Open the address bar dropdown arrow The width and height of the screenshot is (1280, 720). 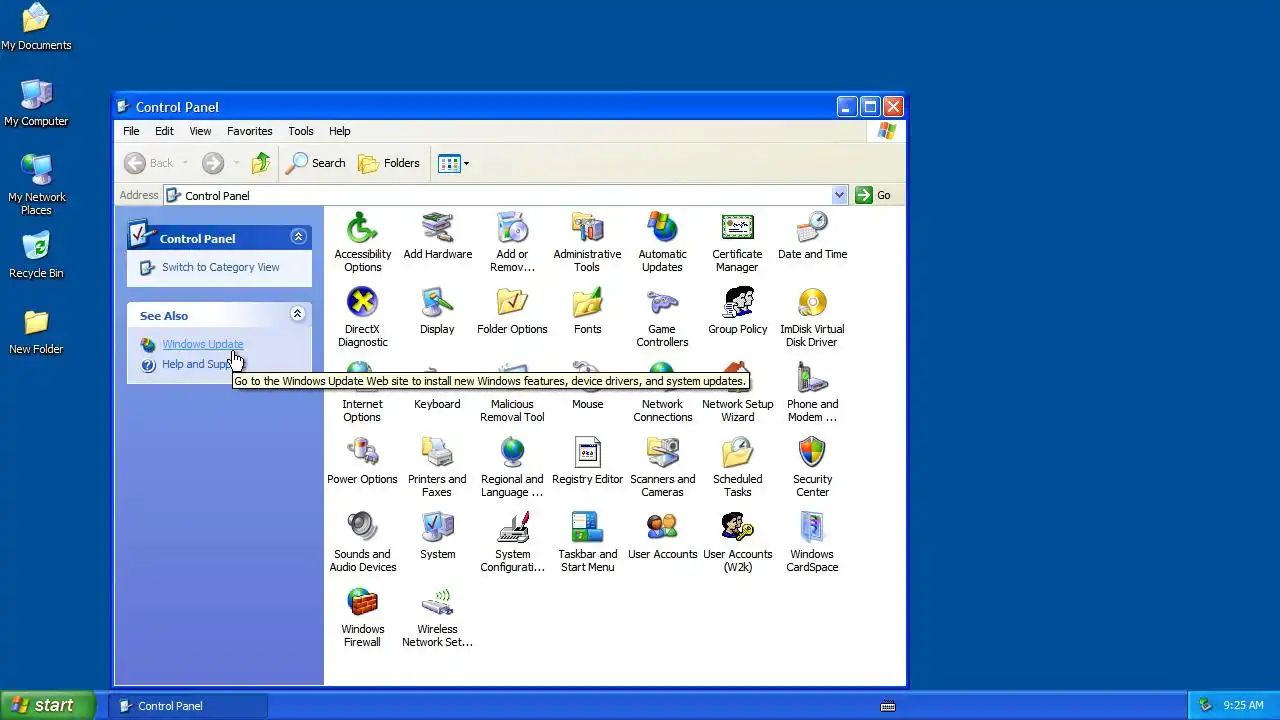coord(839,195)
